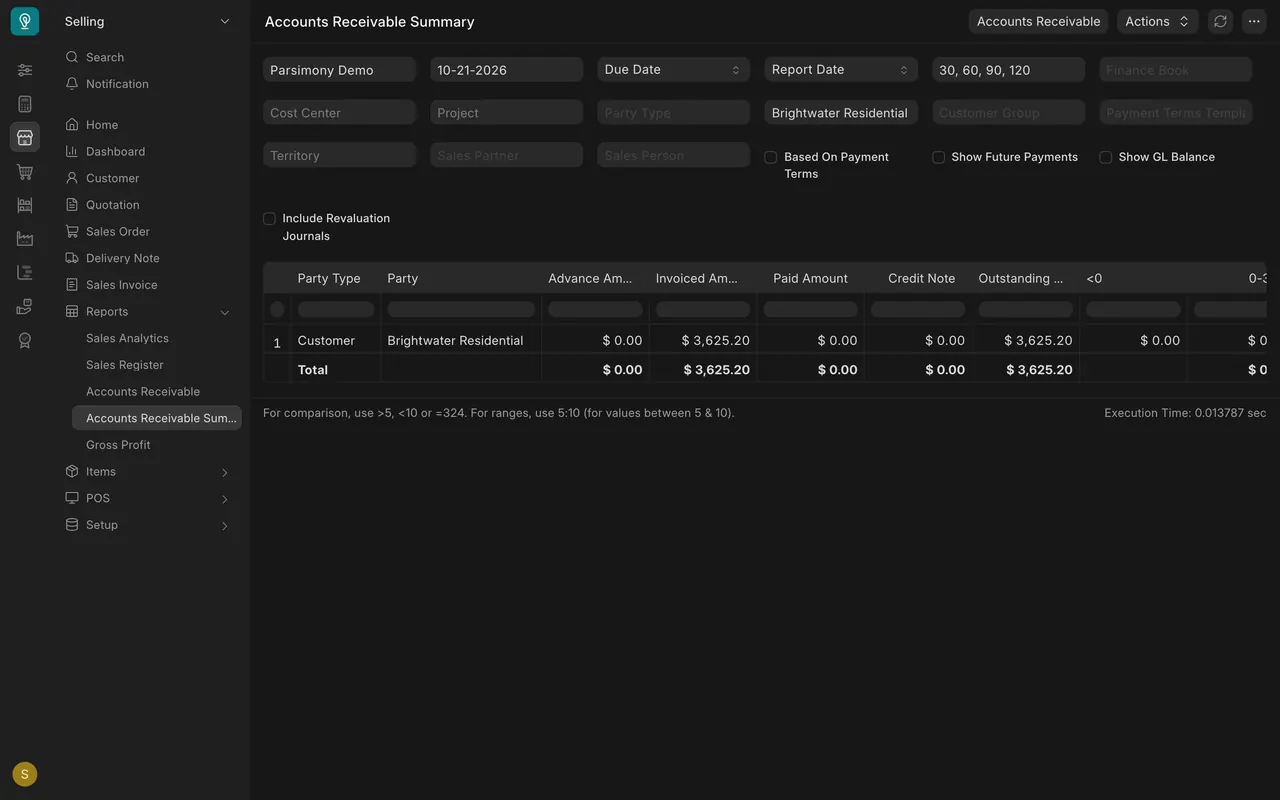Select Gross Profit report in sidebar
Image resolution: width=1280 pixels, height=800 pixels.
click(x=118, y=445)
